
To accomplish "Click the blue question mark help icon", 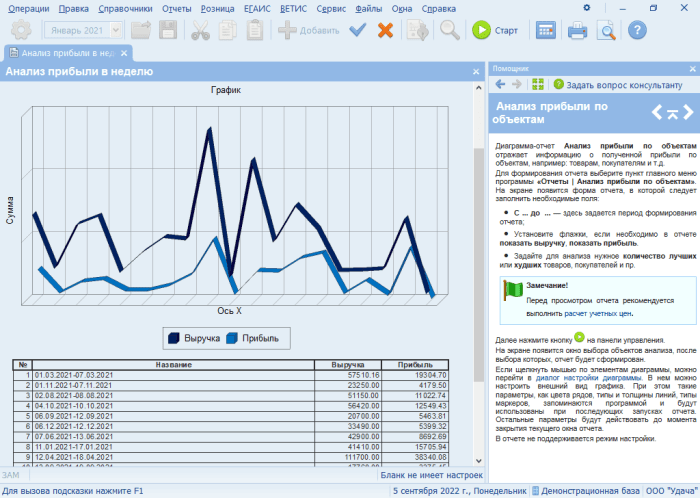I will click(637, 30).
